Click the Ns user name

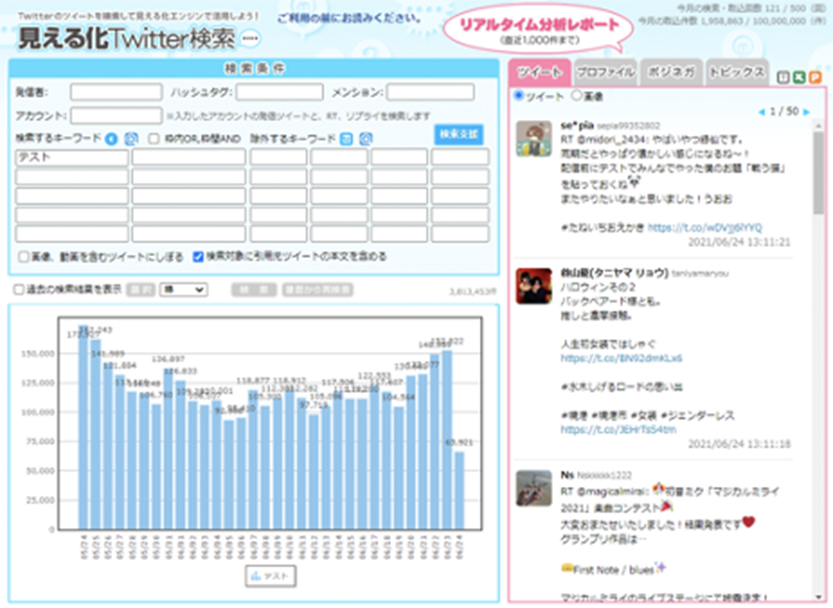point(567,475)
